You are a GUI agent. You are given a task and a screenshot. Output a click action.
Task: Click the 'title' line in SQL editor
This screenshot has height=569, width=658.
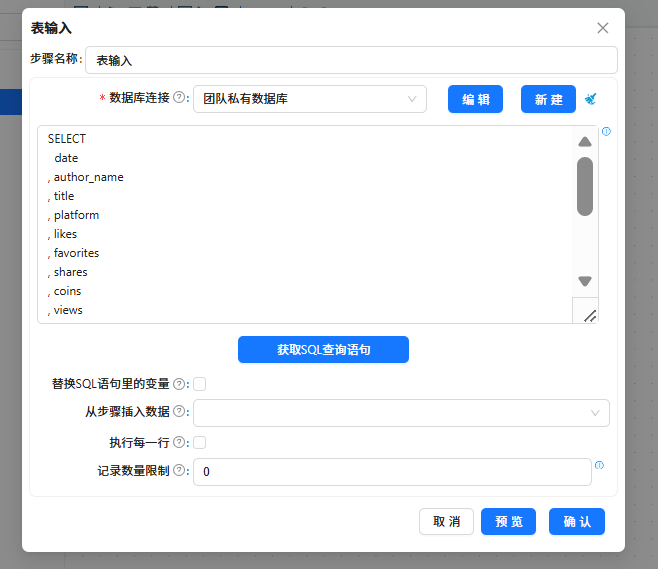61,196
